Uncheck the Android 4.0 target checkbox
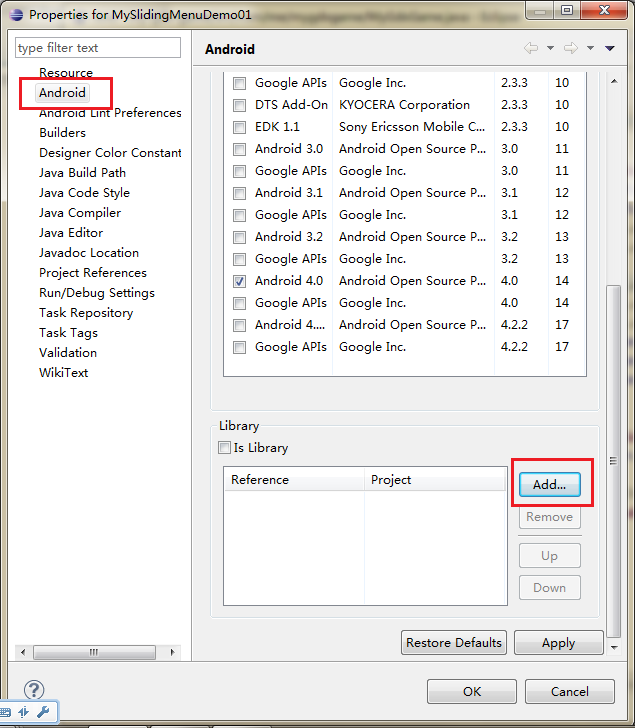 click(240, 281)
